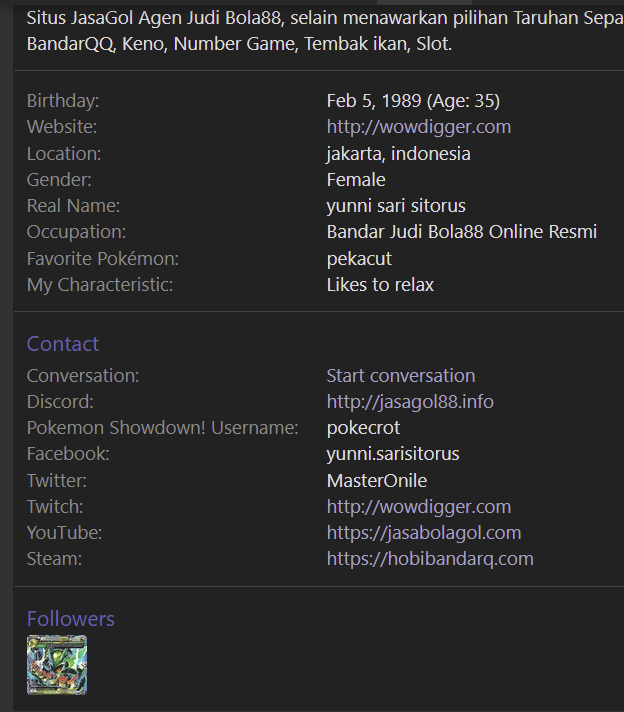Click the location text jakarta, indonesia
The image size is (624, 712).
tap(398, 153)
